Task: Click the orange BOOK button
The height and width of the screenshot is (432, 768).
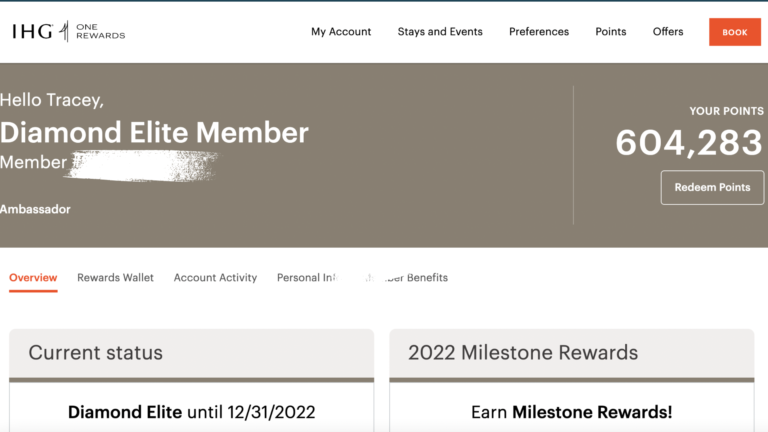Action: click(735, 32)
